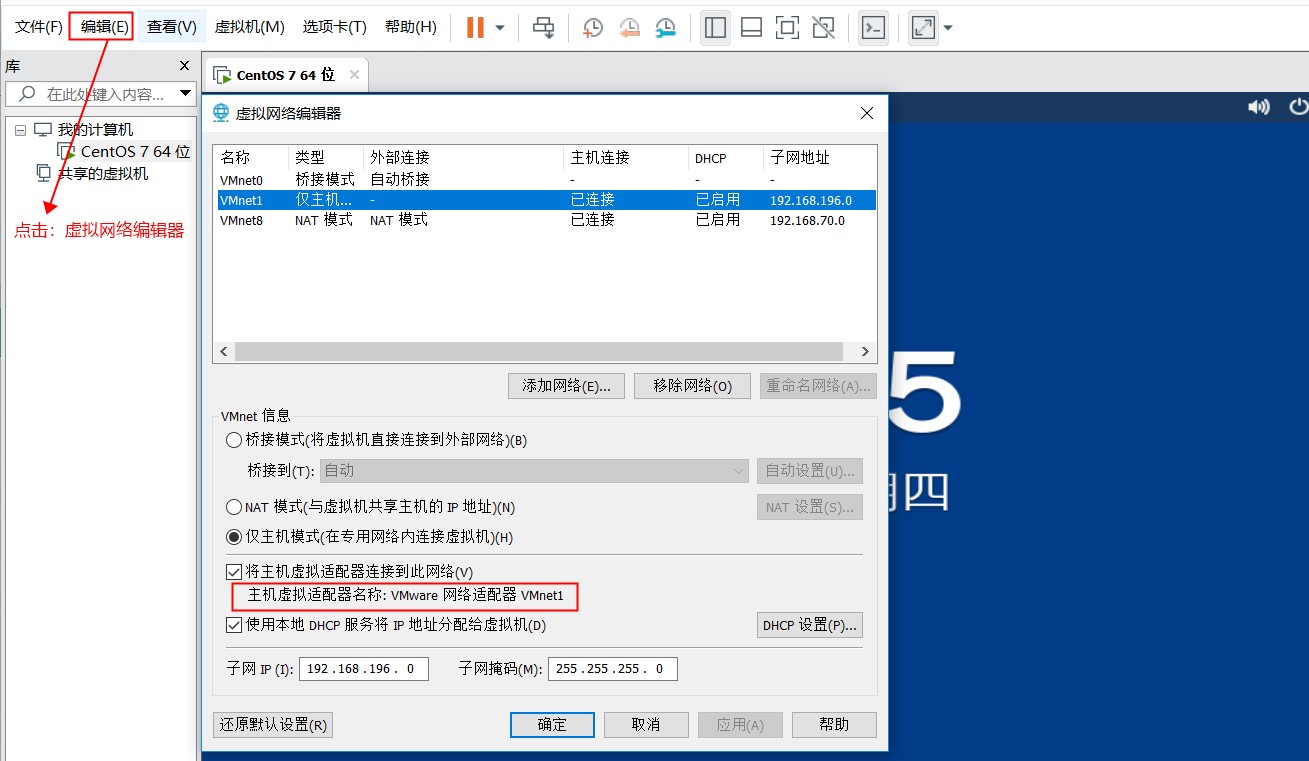1309x761 pixels.
Task: Close the 虚拟网络编辑器 dialog
Action: tap(867, 113)
